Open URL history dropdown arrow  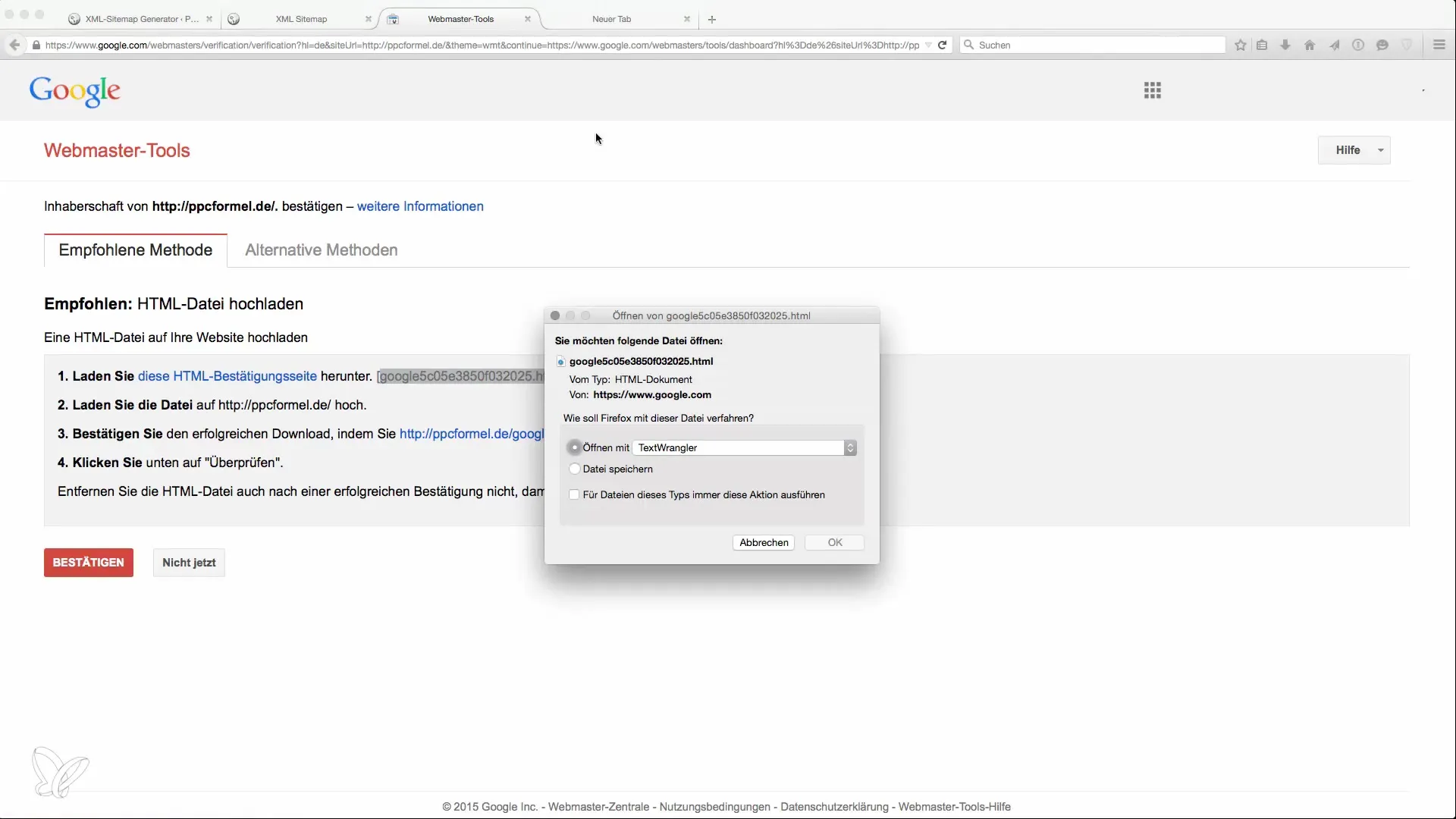[x=928, y=45]
